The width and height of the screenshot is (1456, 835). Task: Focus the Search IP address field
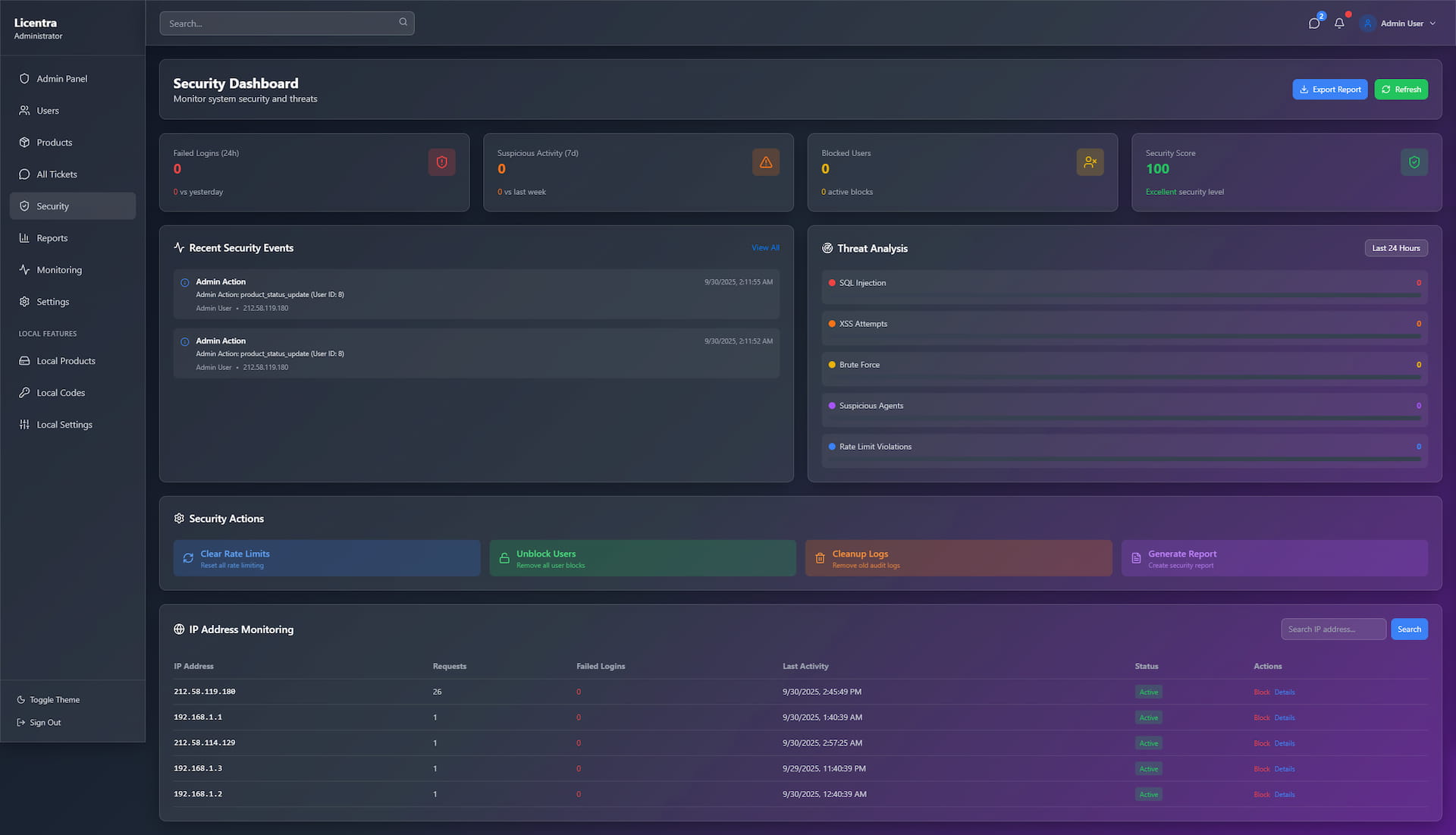tap(1332, 629)
